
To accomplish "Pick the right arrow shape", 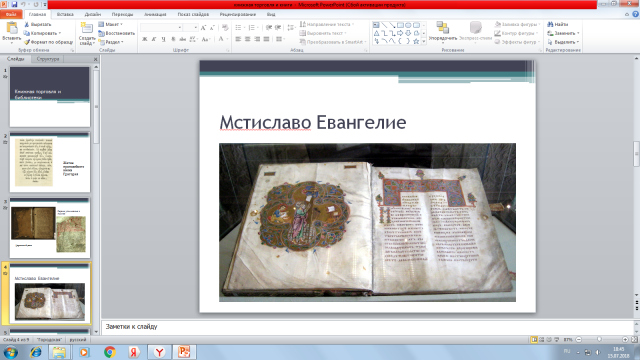I will (400, 33).
